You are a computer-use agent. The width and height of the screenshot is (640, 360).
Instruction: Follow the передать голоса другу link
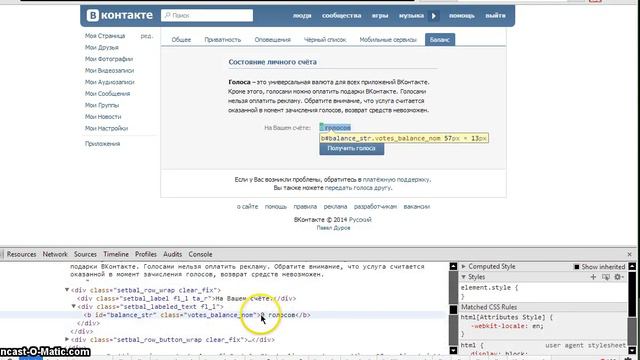(x=358, y=188)
